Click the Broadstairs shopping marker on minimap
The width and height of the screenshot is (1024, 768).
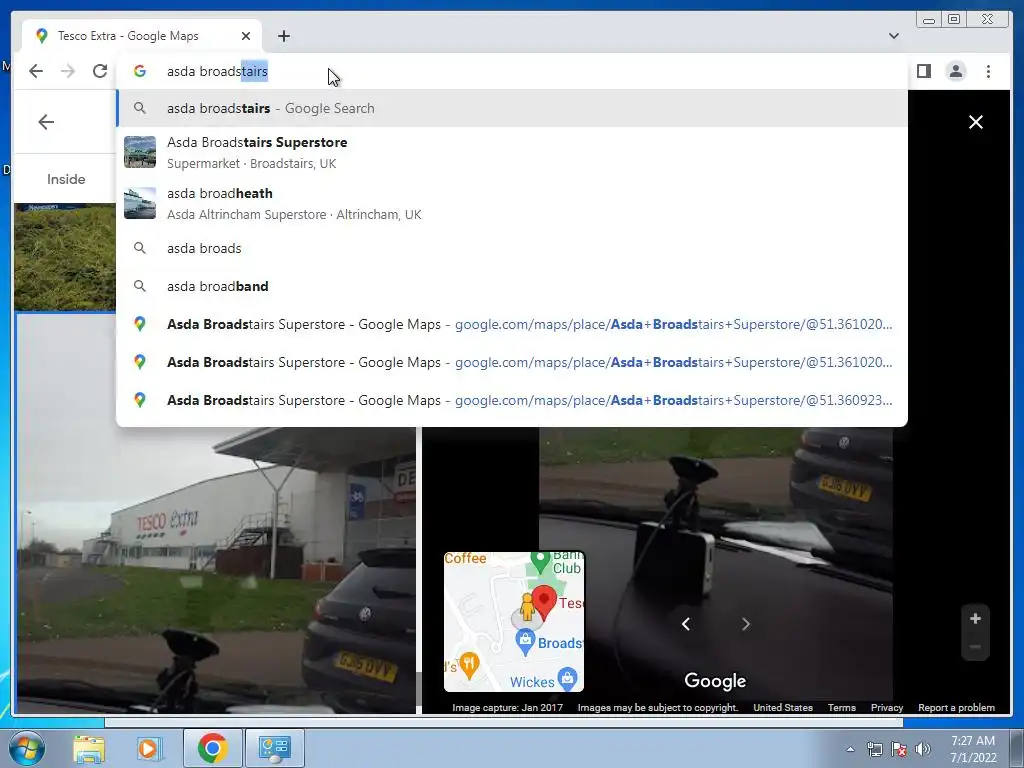[x=525, y=642]
